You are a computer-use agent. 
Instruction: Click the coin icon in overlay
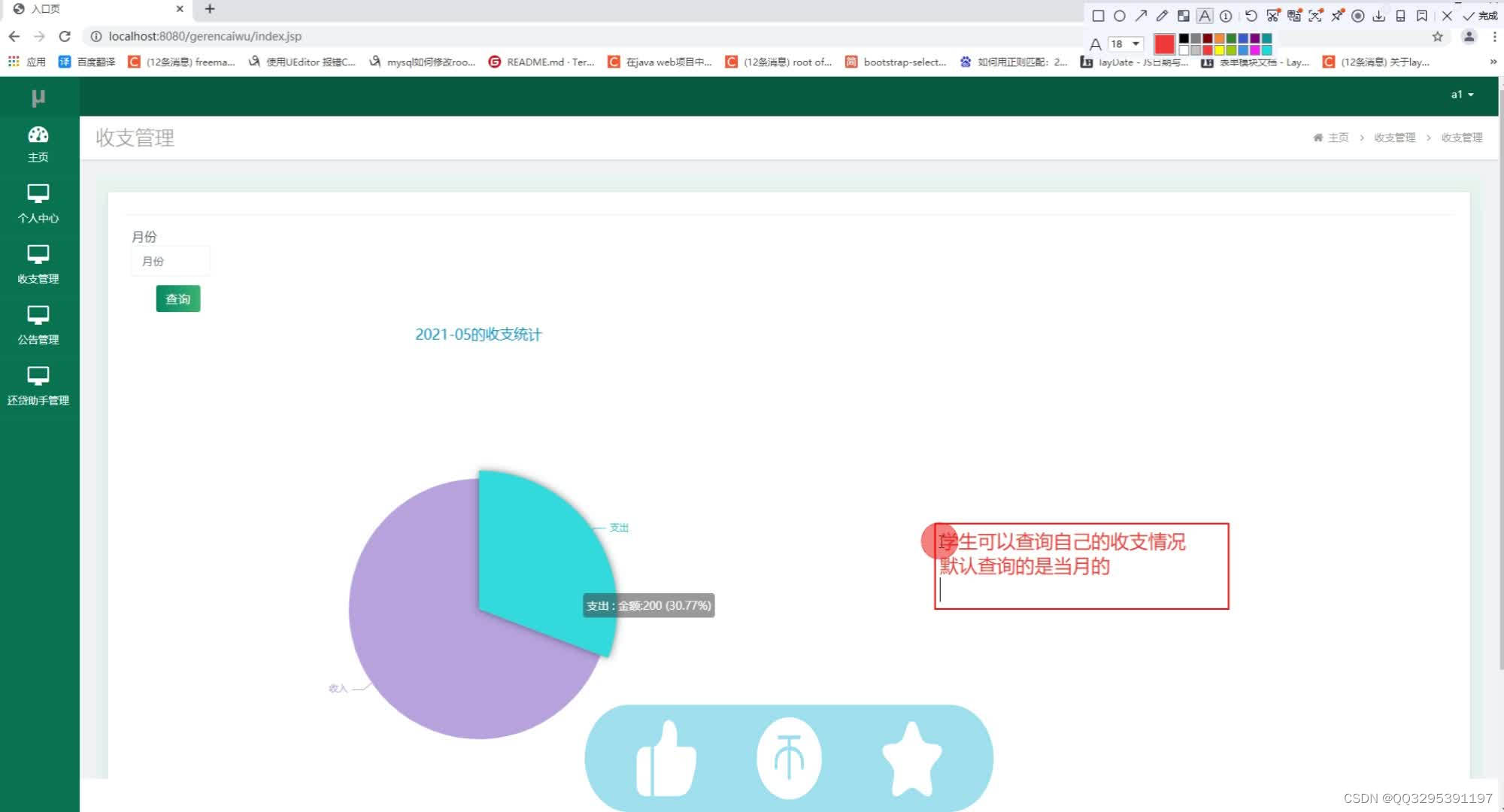[x=789, y=758]
